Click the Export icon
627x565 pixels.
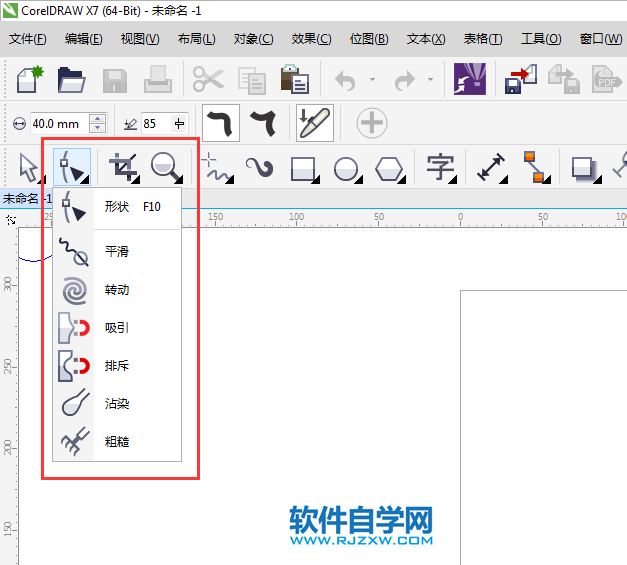[564, 79]
